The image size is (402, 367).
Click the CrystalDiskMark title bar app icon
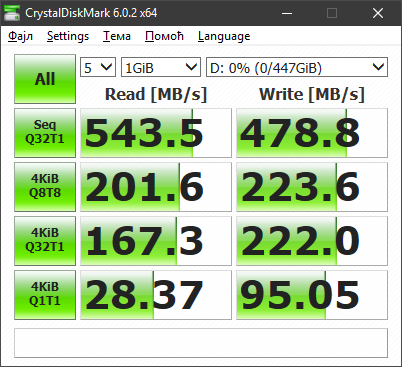pos(12,13)
